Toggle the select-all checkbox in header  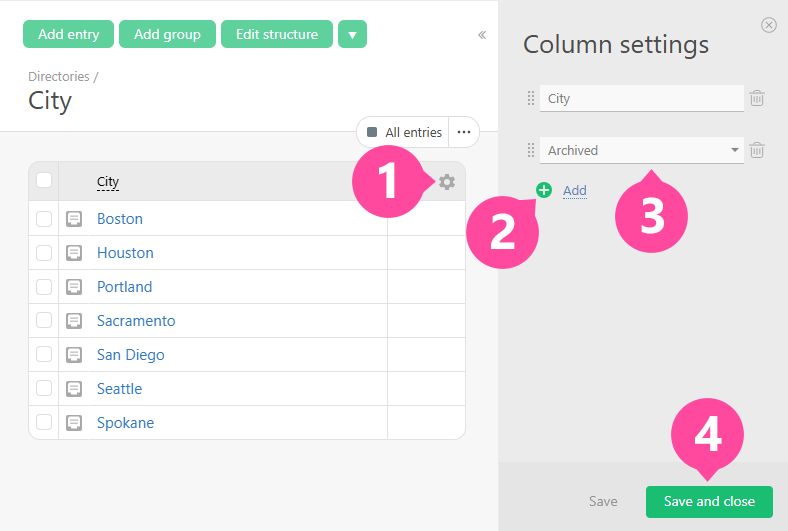point(44,181)
